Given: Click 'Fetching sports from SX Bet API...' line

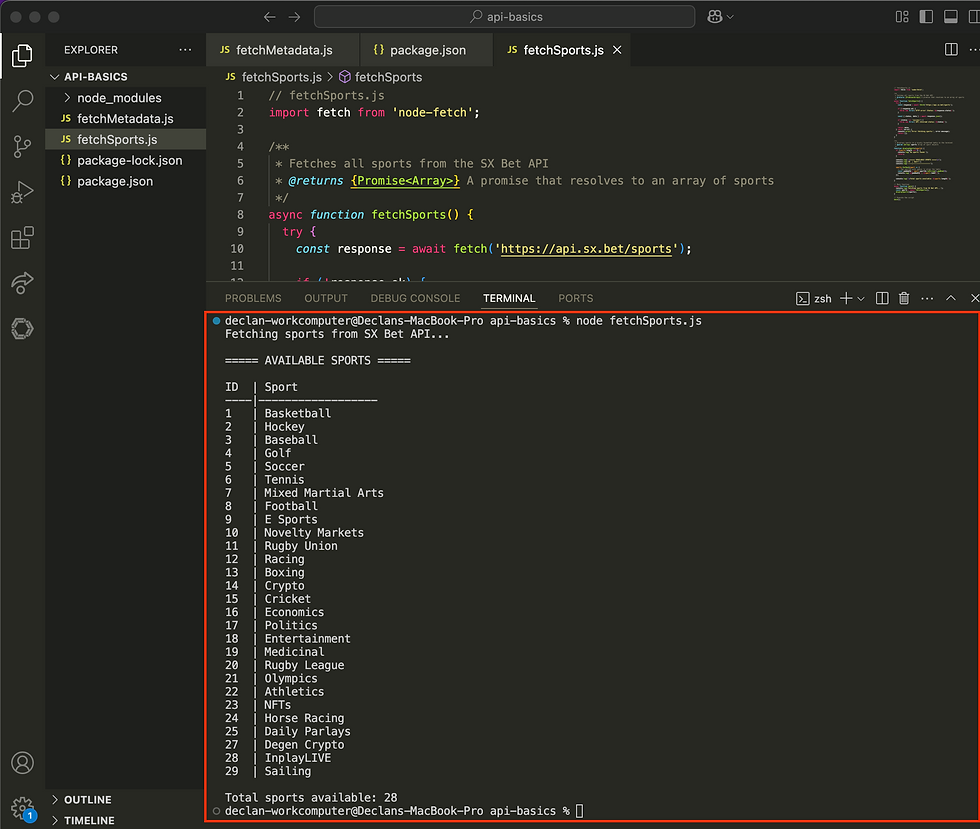Looking at the screenshot, I should point(337,334).
